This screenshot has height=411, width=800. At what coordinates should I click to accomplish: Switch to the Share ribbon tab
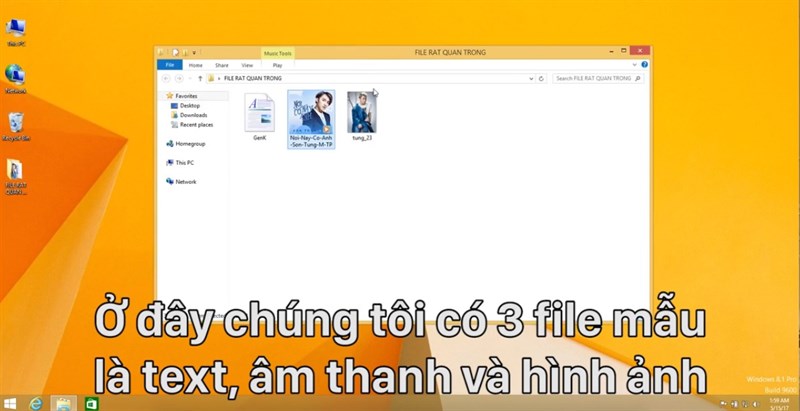221,65
